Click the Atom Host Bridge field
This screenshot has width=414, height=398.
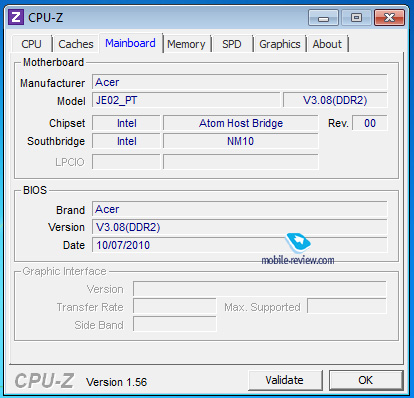click(241, 123)
